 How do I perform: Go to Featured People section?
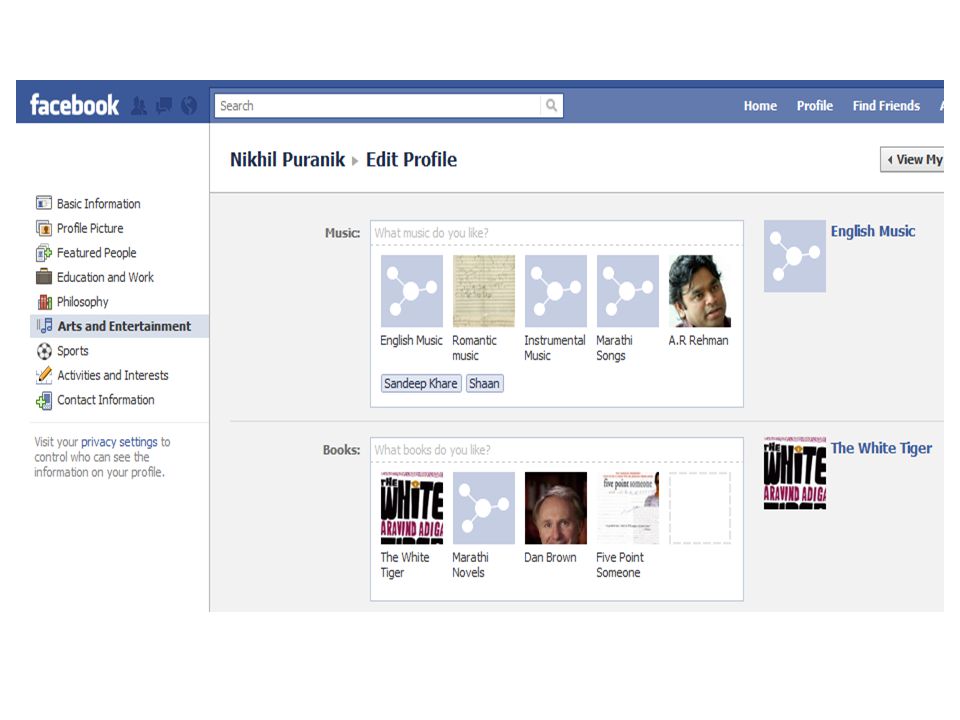click(x=96, y=252)
